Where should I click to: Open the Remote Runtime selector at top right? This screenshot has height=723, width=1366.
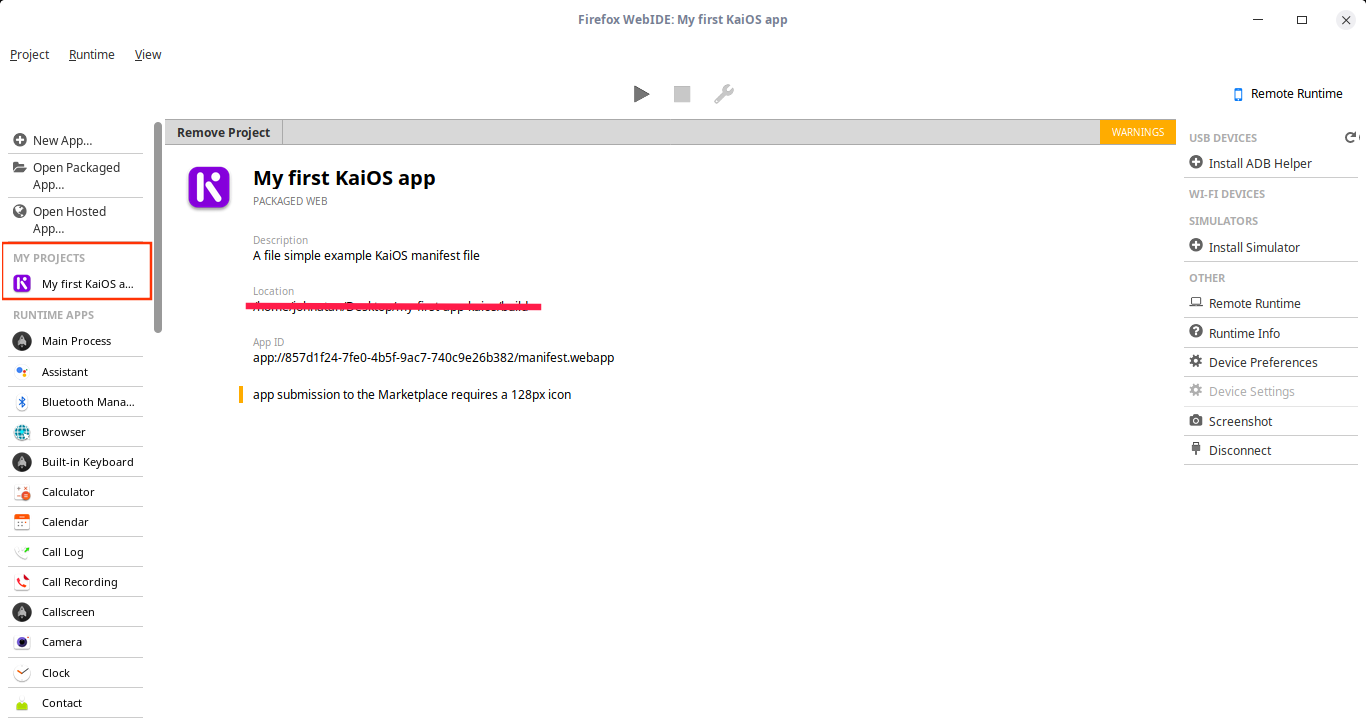[1288, 94]
